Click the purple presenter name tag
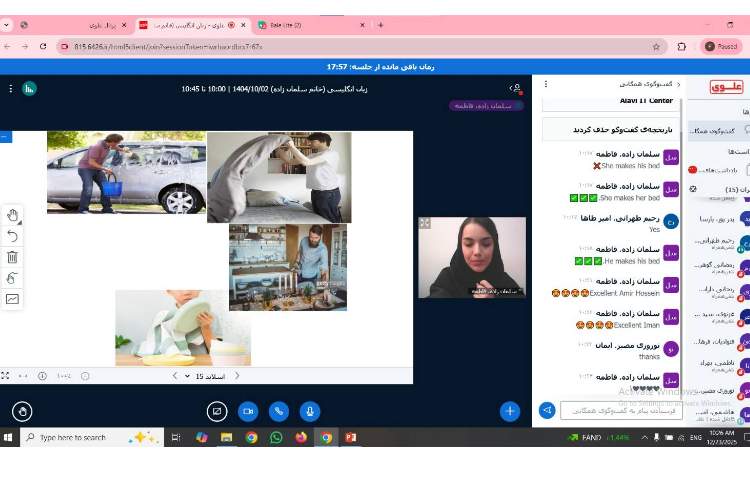The height and width of the screenshot is (480, 750). (486, 106)
